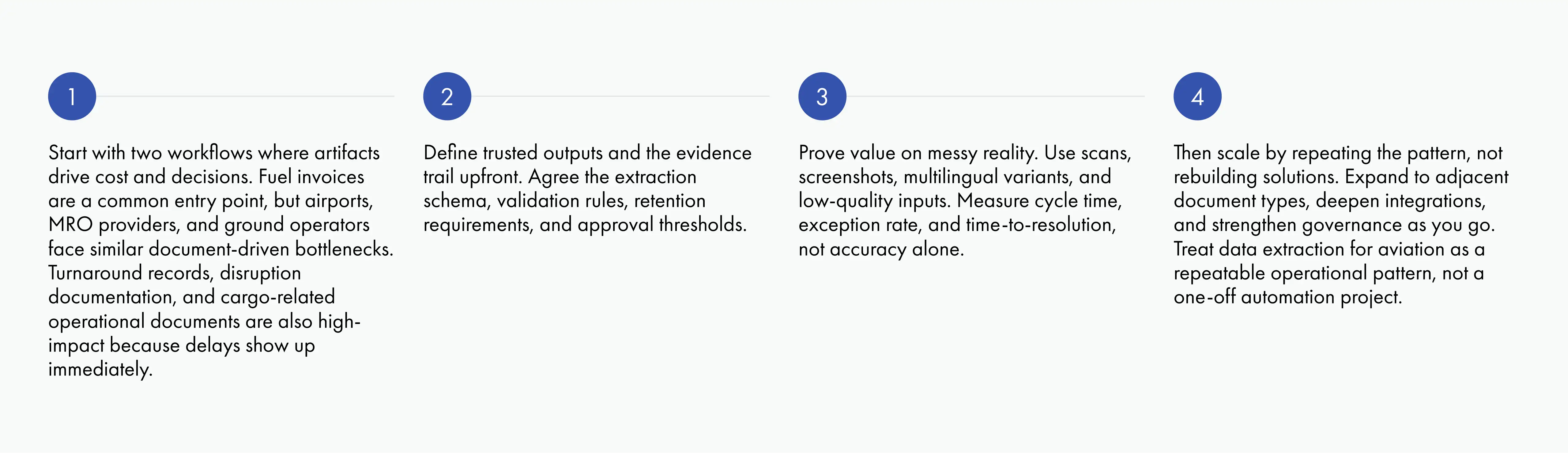Click the word "schema" in step 2
Image resolution: width=1568 pixels, height=453 pixels.
tap(457, 201)
